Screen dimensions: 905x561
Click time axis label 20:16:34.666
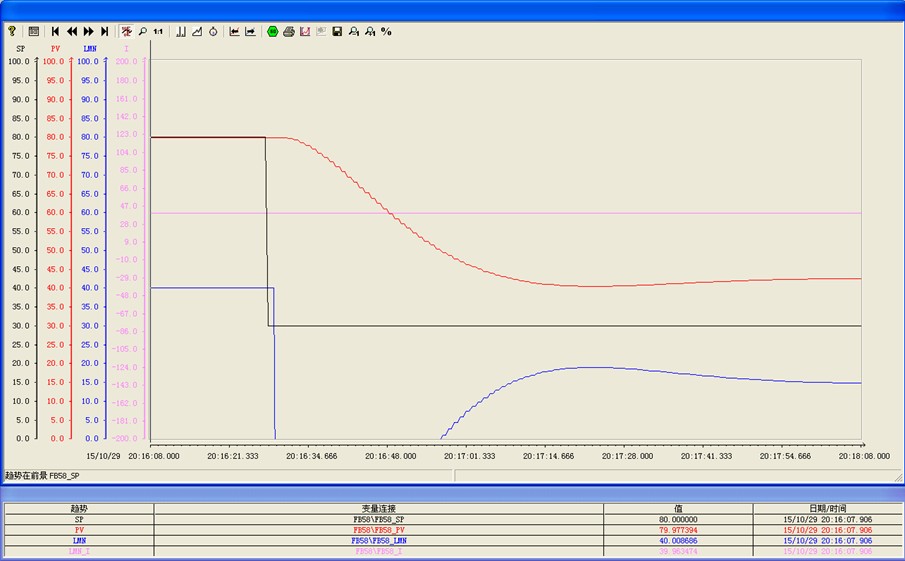pos(312,456)
